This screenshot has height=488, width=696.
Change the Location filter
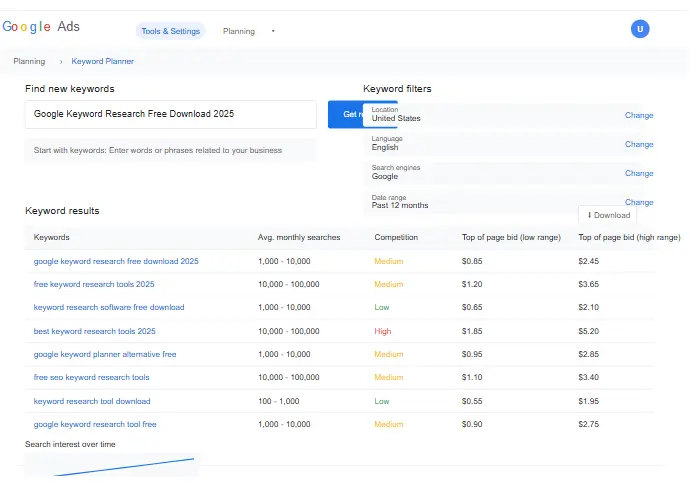639,115
